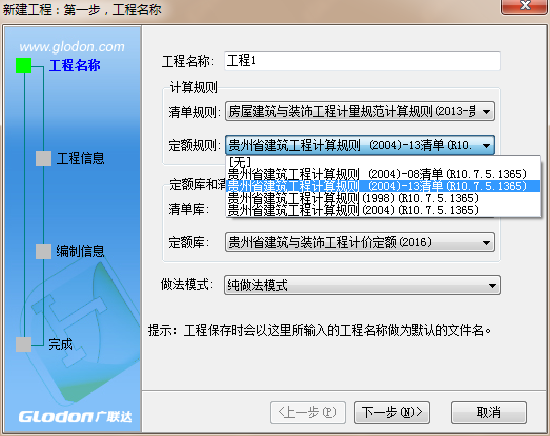Image resolution: width=550 pixels, height=436 pixels.
Task: Select the 完成 step in the sidebar
Action: click(x=60, y=344)
